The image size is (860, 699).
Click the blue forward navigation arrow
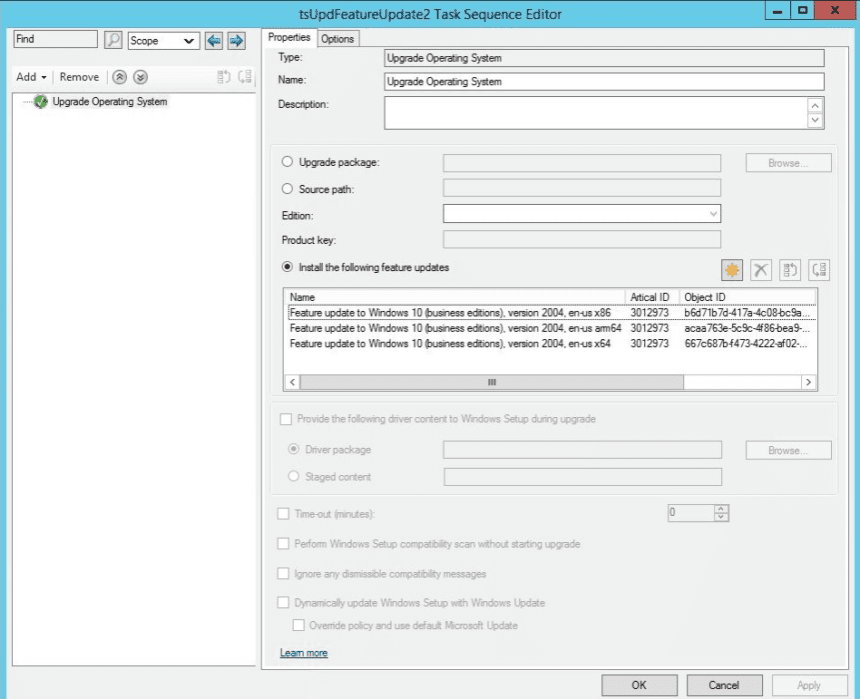(x=236, y=40)
